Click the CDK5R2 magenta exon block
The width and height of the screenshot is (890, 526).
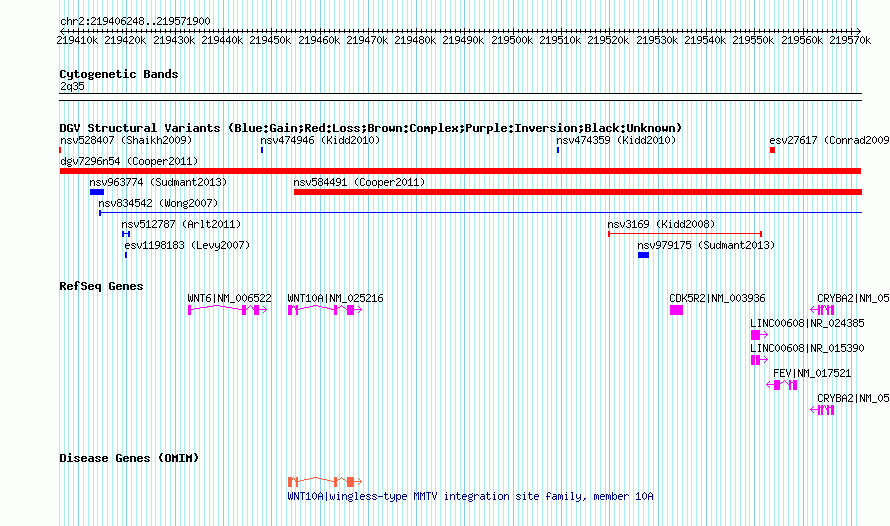tap(676, 310)
